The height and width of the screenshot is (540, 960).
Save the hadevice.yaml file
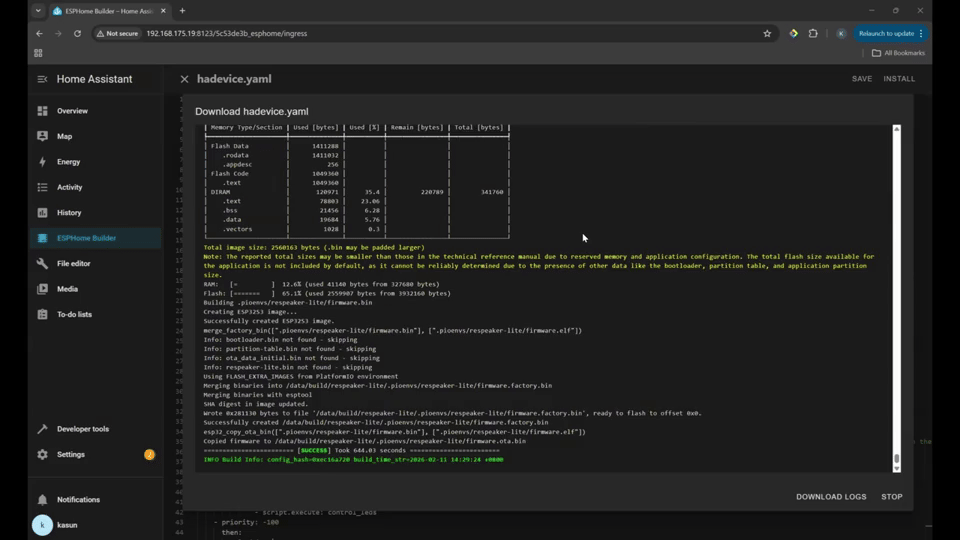(x=861, y=79)
